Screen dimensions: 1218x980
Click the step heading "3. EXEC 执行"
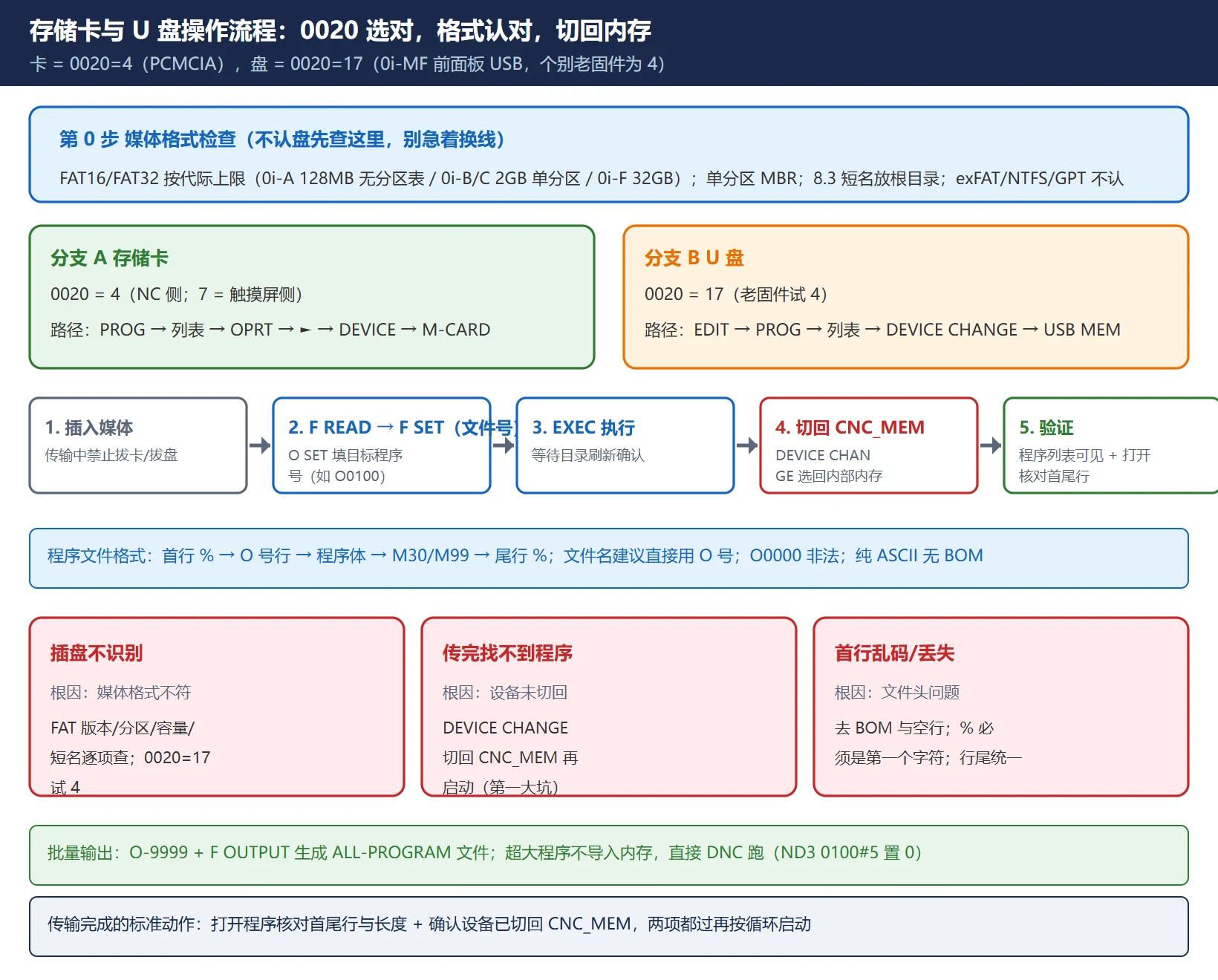point(584,428)
